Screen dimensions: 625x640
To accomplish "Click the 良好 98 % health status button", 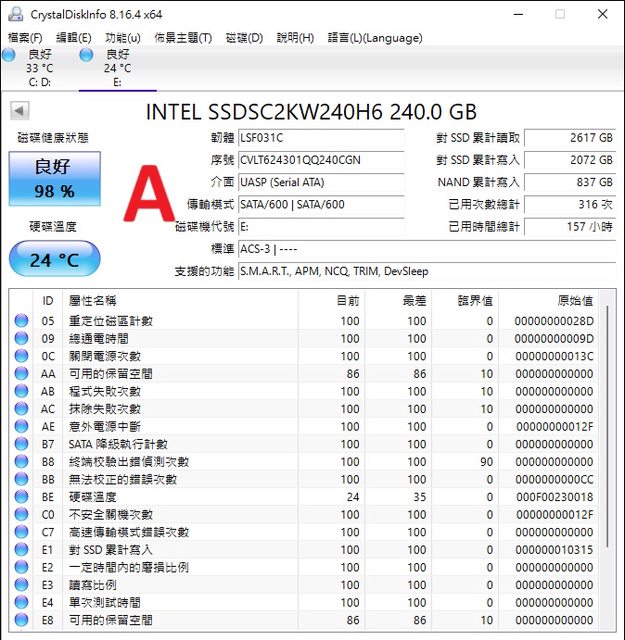I will pyautogui.click(x=54, y=178).
